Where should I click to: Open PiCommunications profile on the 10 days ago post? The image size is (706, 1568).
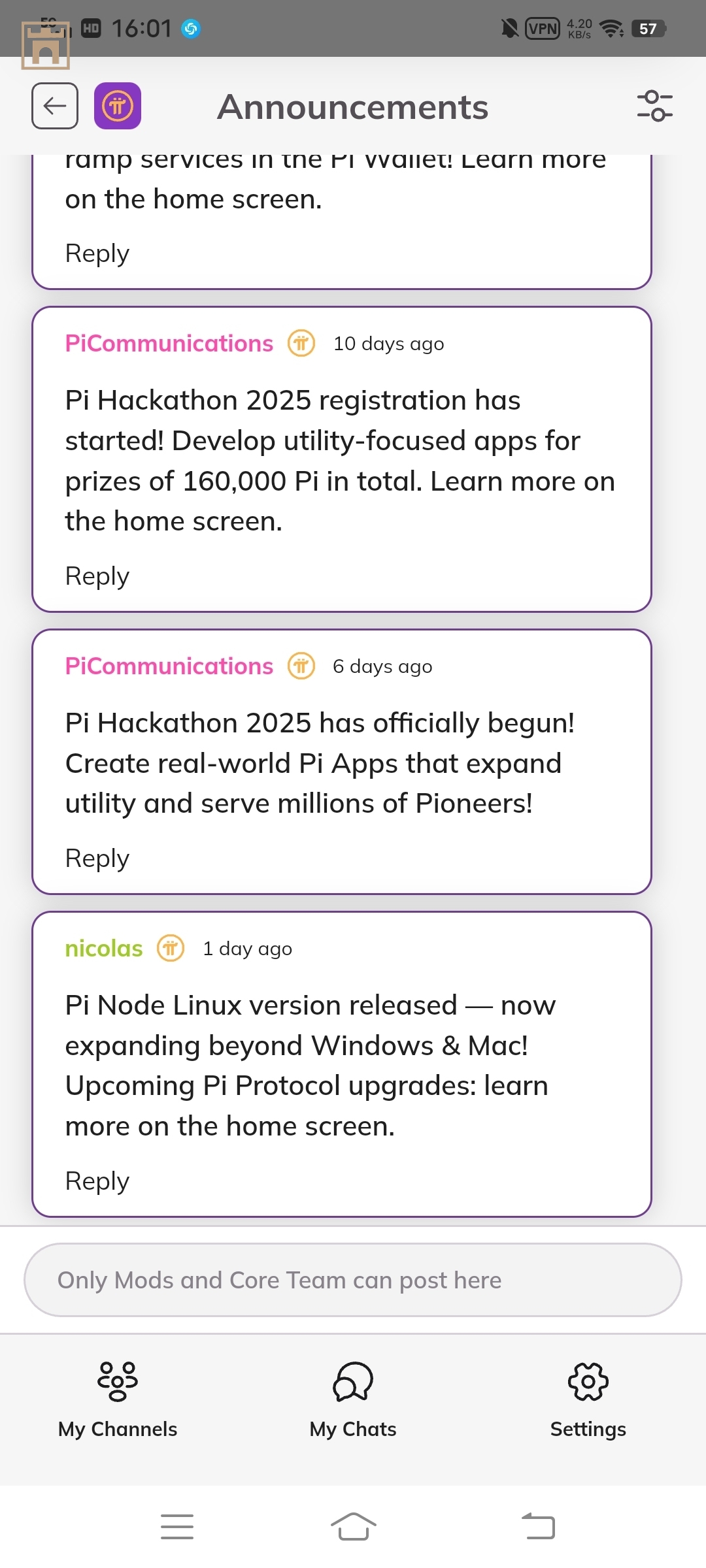[x=169, y=343]
